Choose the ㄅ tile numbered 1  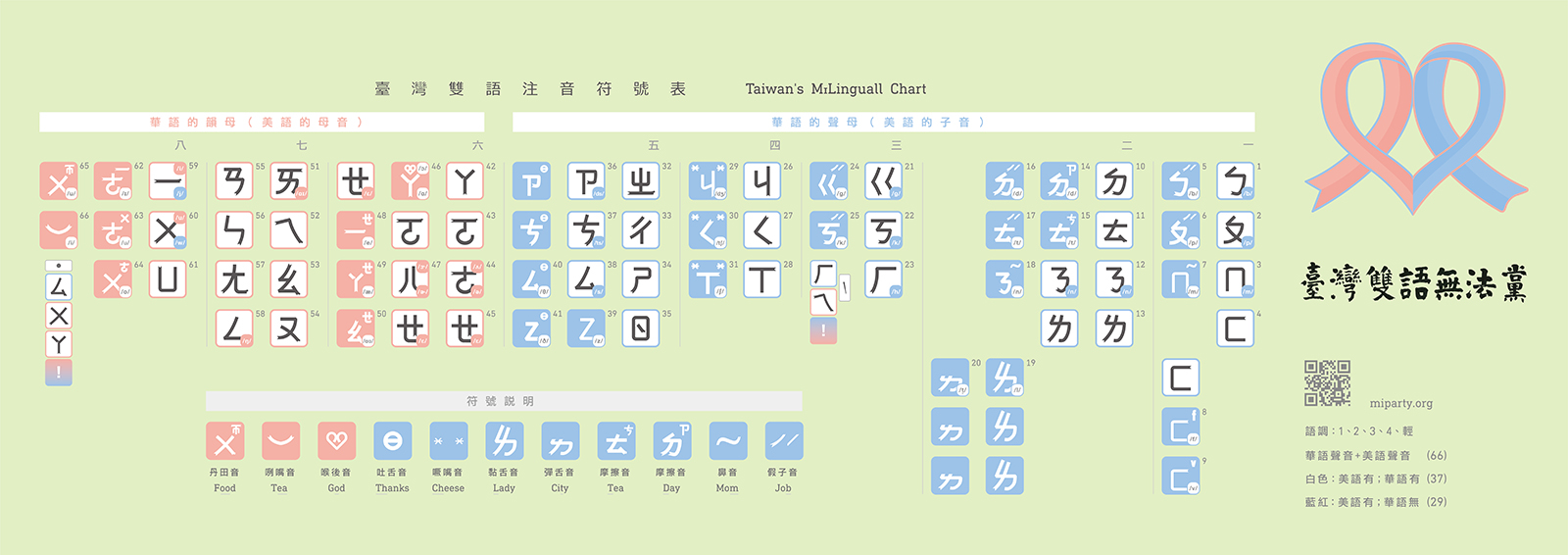click(x=1236, y=181)
